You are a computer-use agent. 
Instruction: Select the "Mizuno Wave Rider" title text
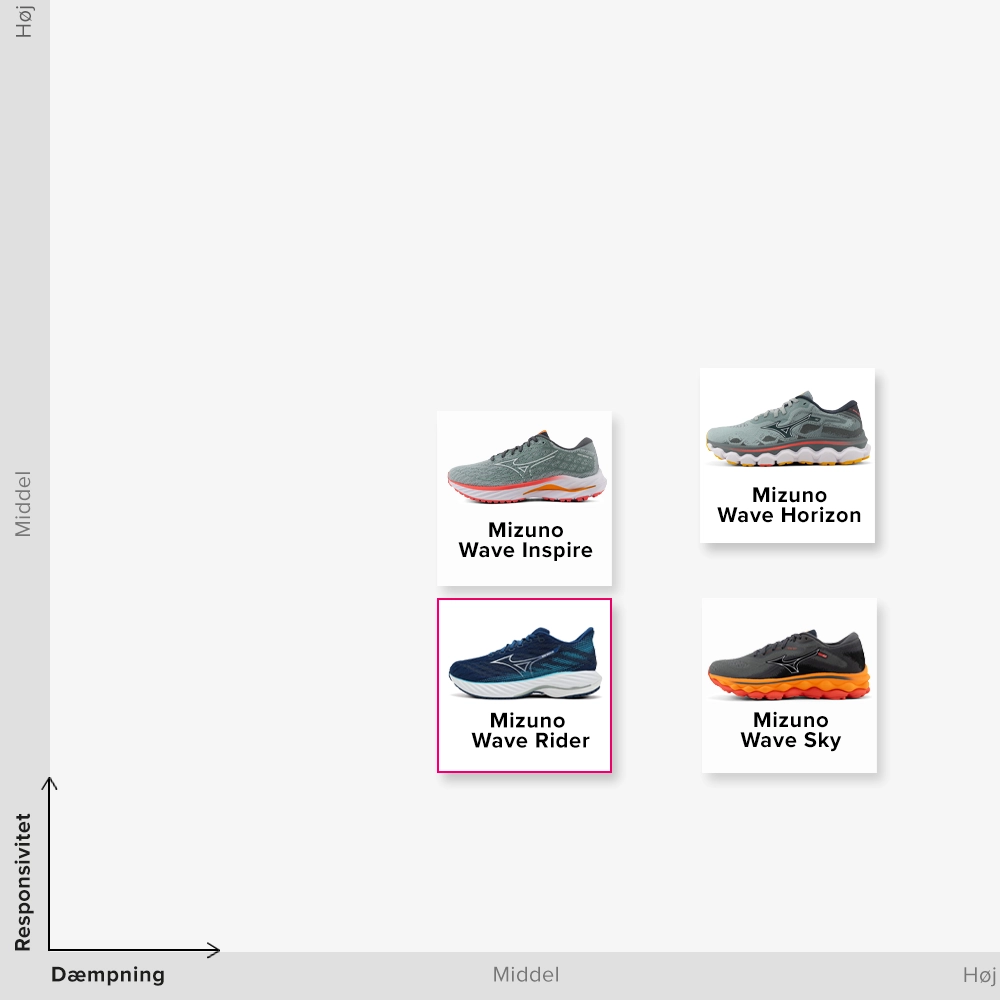pyautogui.click(x=529, y=730)
